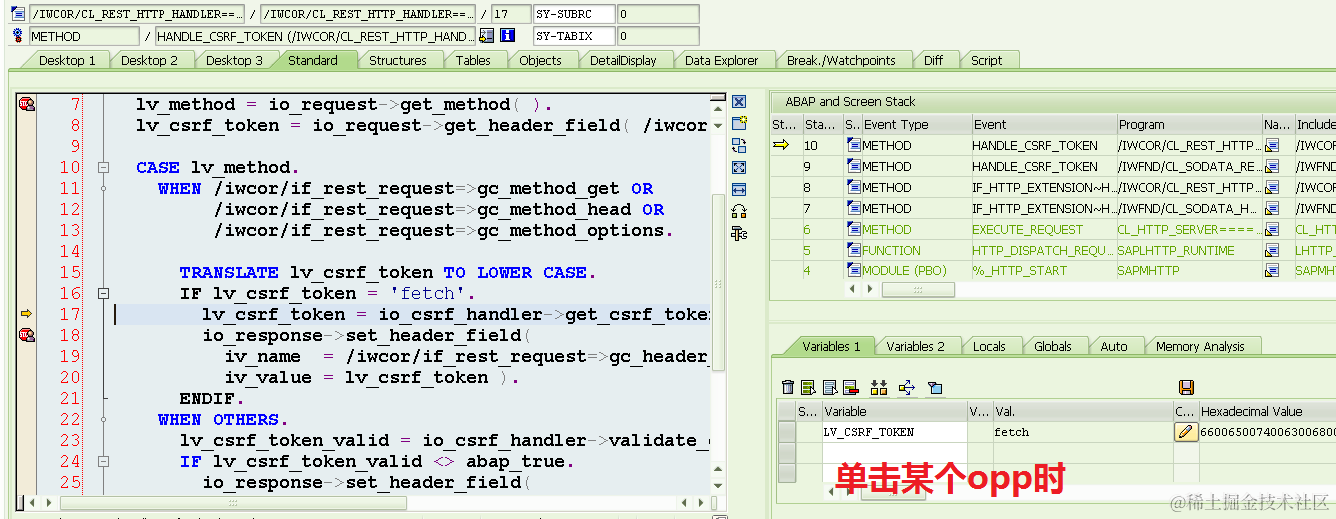The image size is (1336, 519).
Task: Click the new tool icon beside editor
Action: coord(739,124)
